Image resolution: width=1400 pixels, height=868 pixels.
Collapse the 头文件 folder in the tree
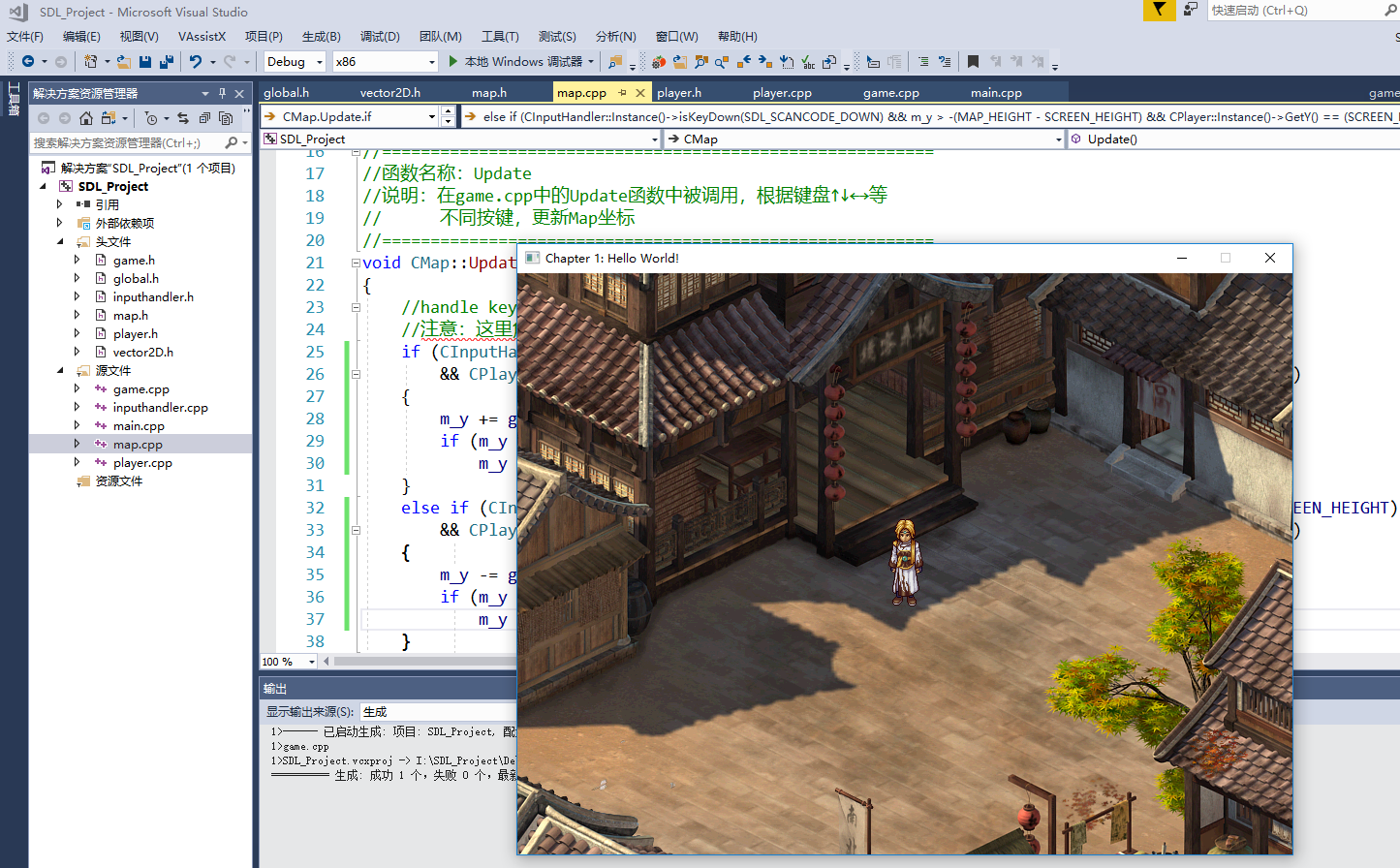[61, 242]
